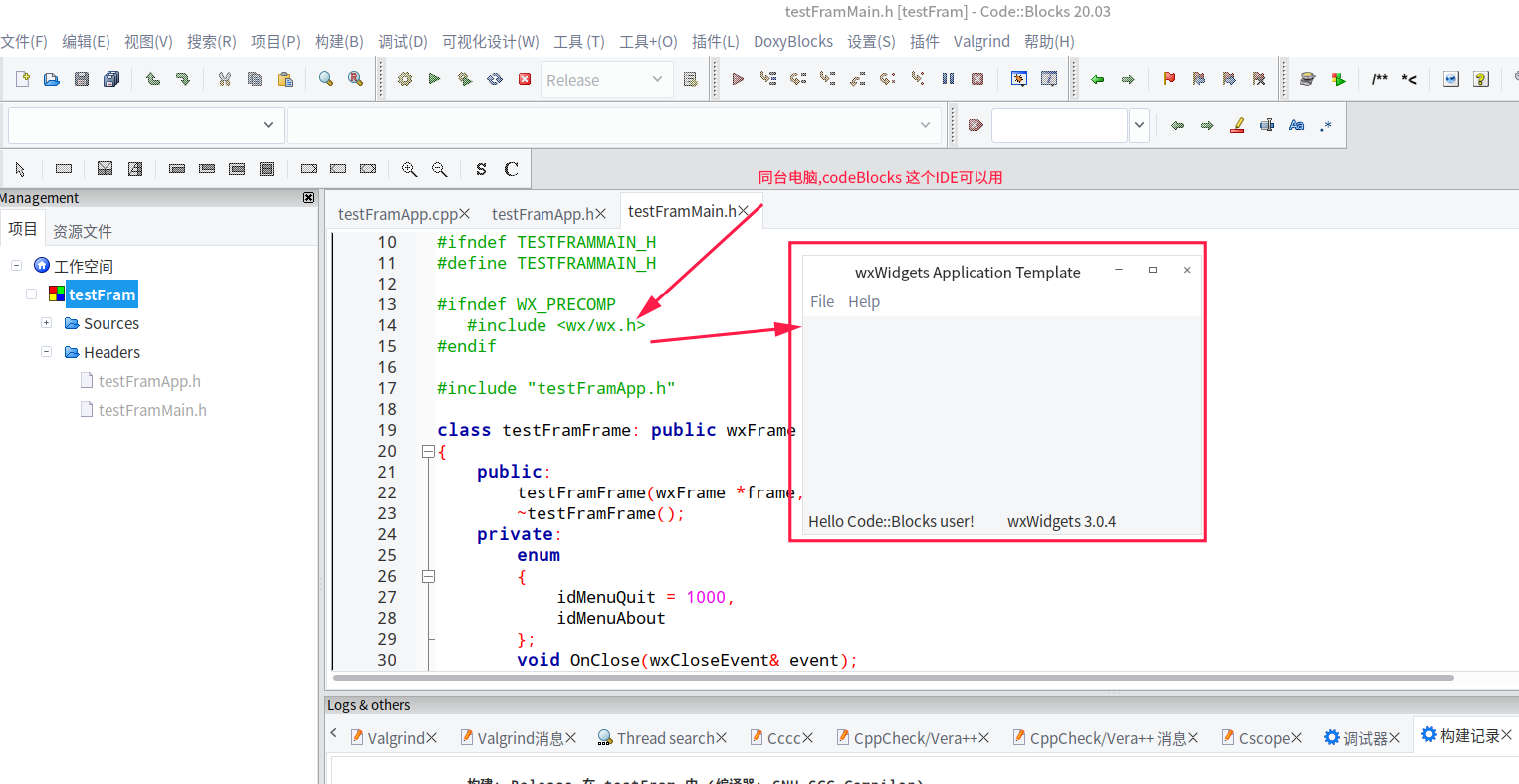Zoom in on the wxSmith designer toolbar
1519x784 pixels.
(409, 169)
